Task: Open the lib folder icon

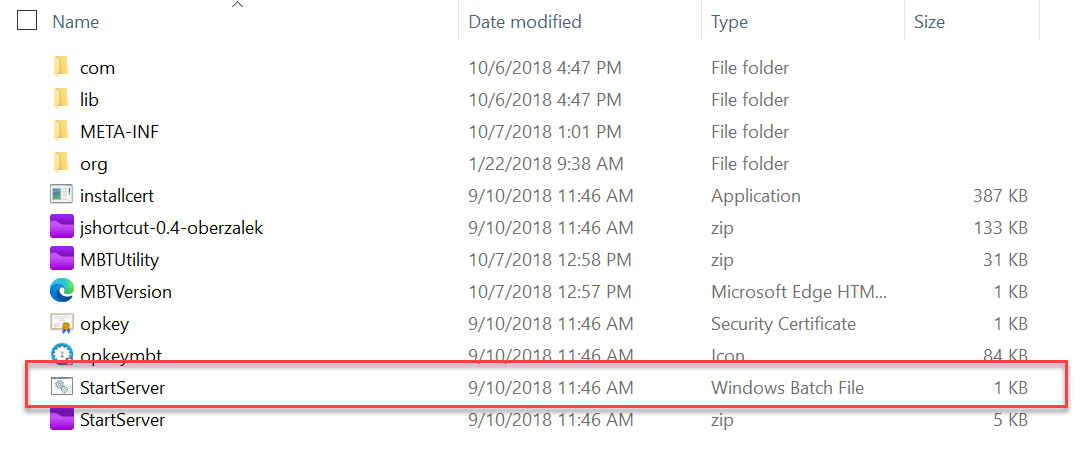Action: [61, 99]
